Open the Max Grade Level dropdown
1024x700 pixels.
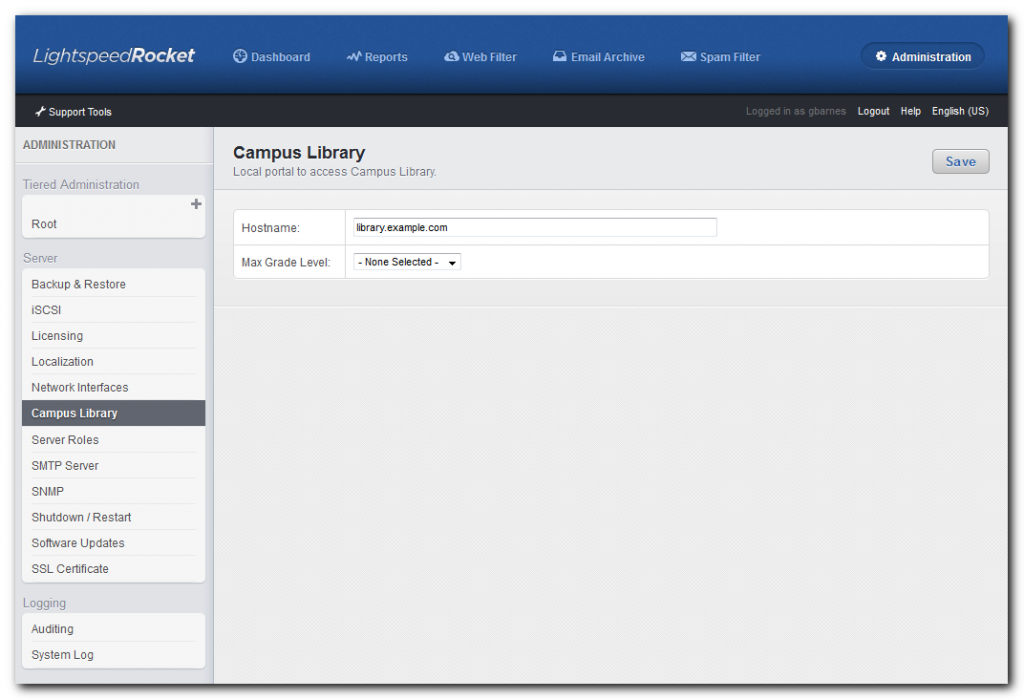click(407, 262)
